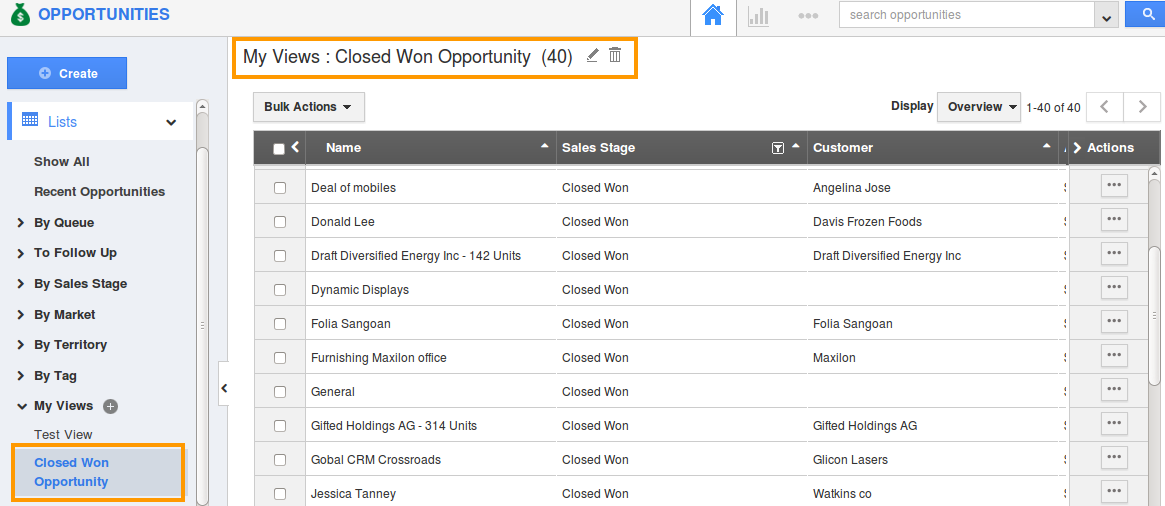Viewport: 1165px width, 506px height.
Task: Add a new view beside My Views
Action: [x=111, y=406]
